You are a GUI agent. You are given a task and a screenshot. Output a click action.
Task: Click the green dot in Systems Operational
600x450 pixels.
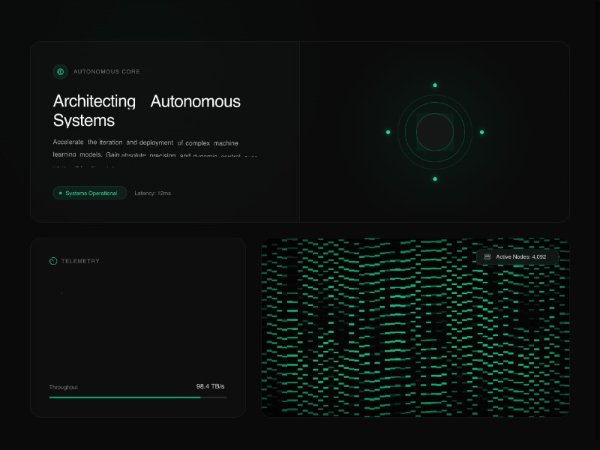click(x=61, y=193)
